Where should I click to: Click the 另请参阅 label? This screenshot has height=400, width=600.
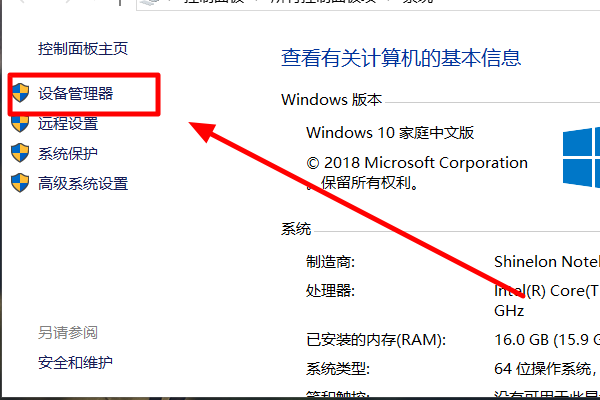pos(68,332)
